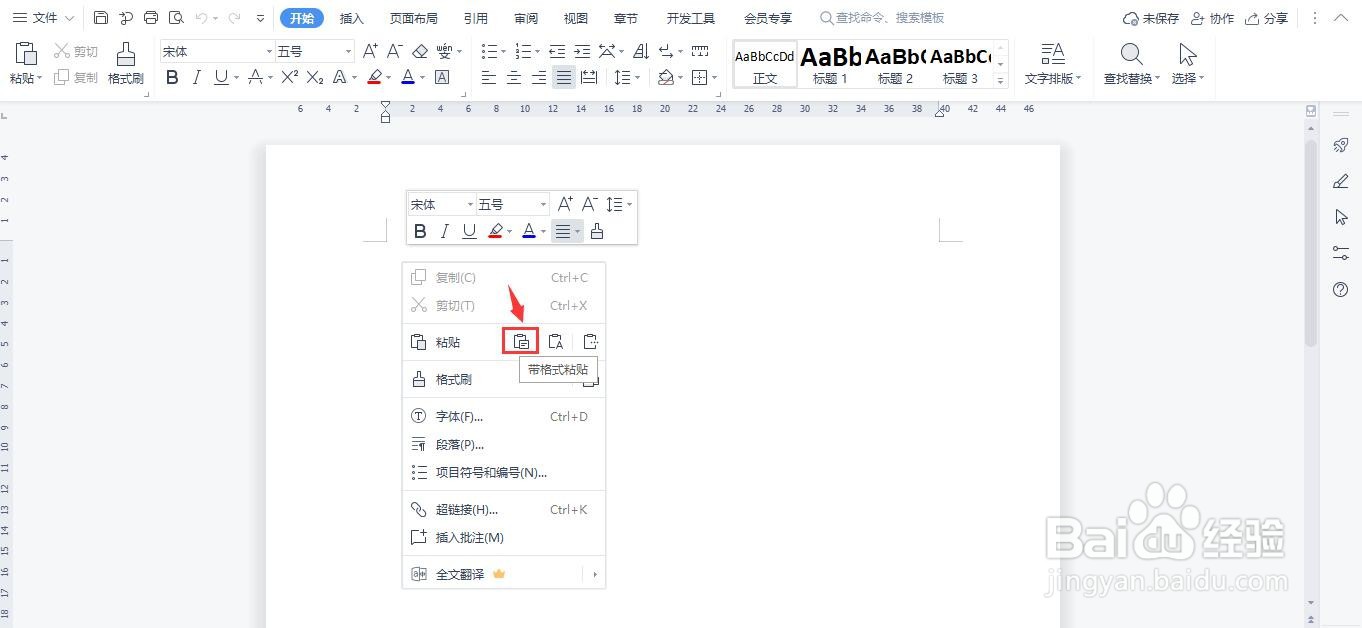This screenshot has width=1362, height=628.
Task: Open Print Preview from quick access bar
Action: 176,18
